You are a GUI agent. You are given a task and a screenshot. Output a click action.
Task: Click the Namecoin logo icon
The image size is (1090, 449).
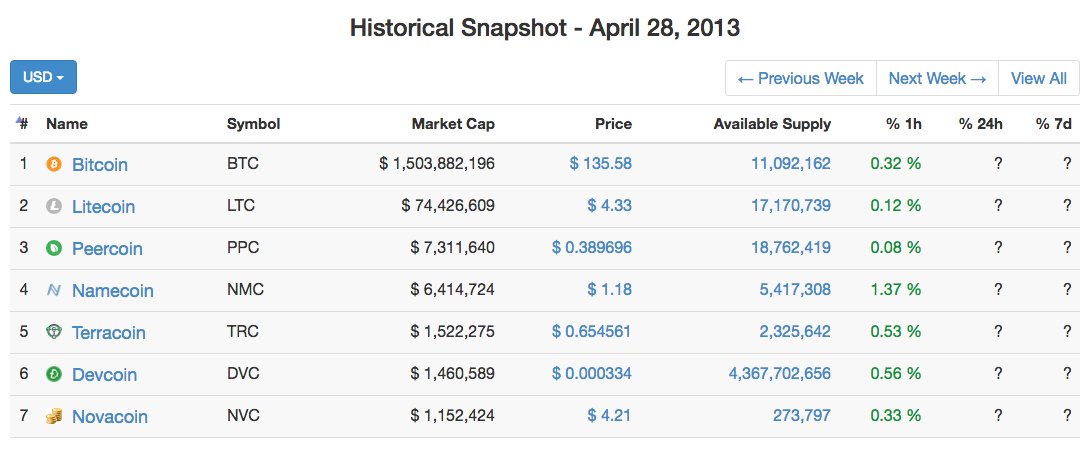pyautogui.click(x=54, y=291)
